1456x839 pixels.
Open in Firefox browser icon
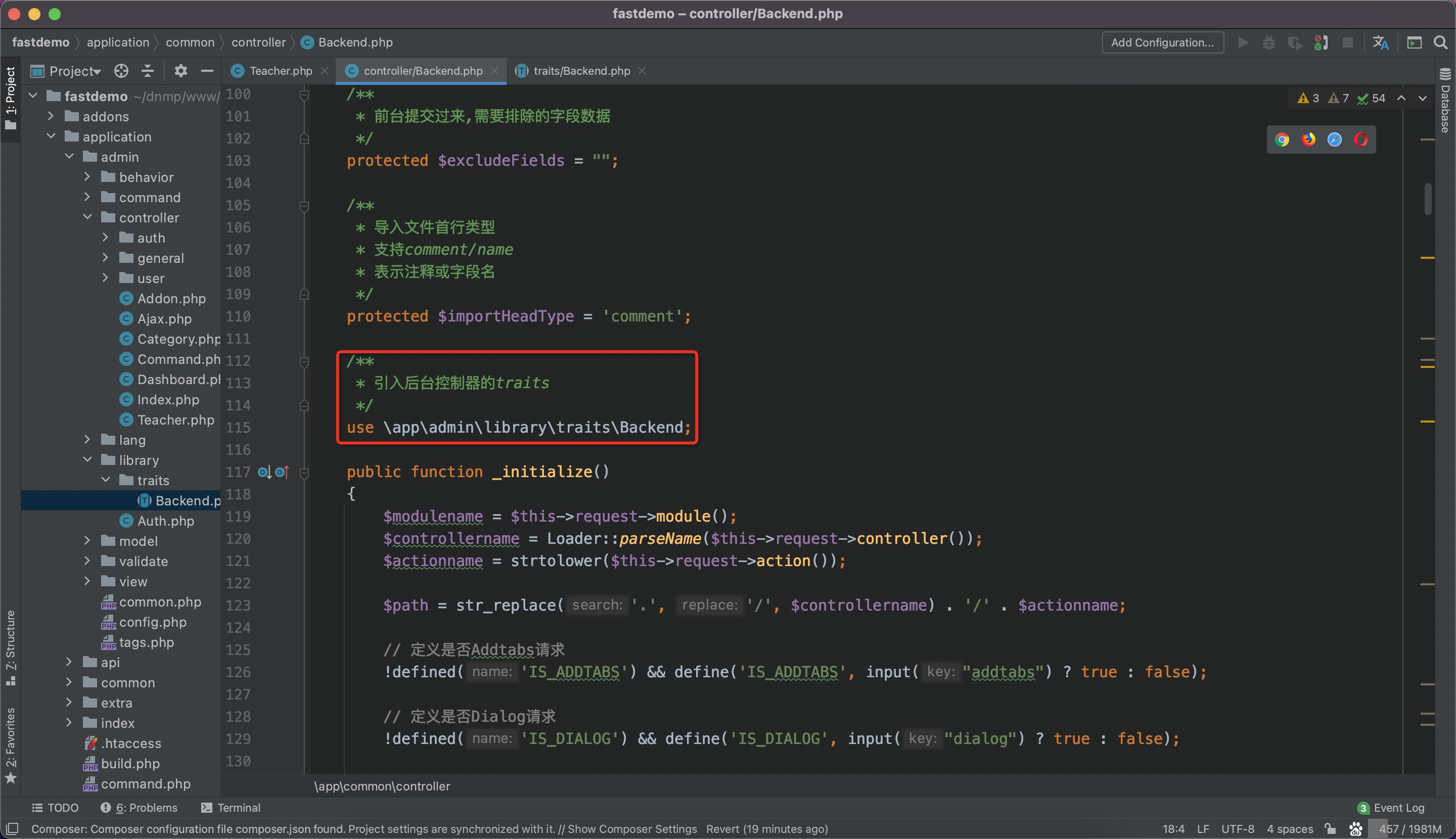point(1308,139)
